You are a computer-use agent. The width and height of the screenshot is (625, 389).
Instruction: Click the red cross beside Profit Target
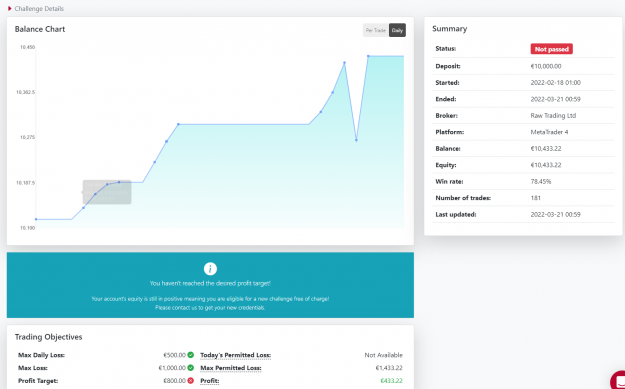pyautogui.click(x=191, y=381)
